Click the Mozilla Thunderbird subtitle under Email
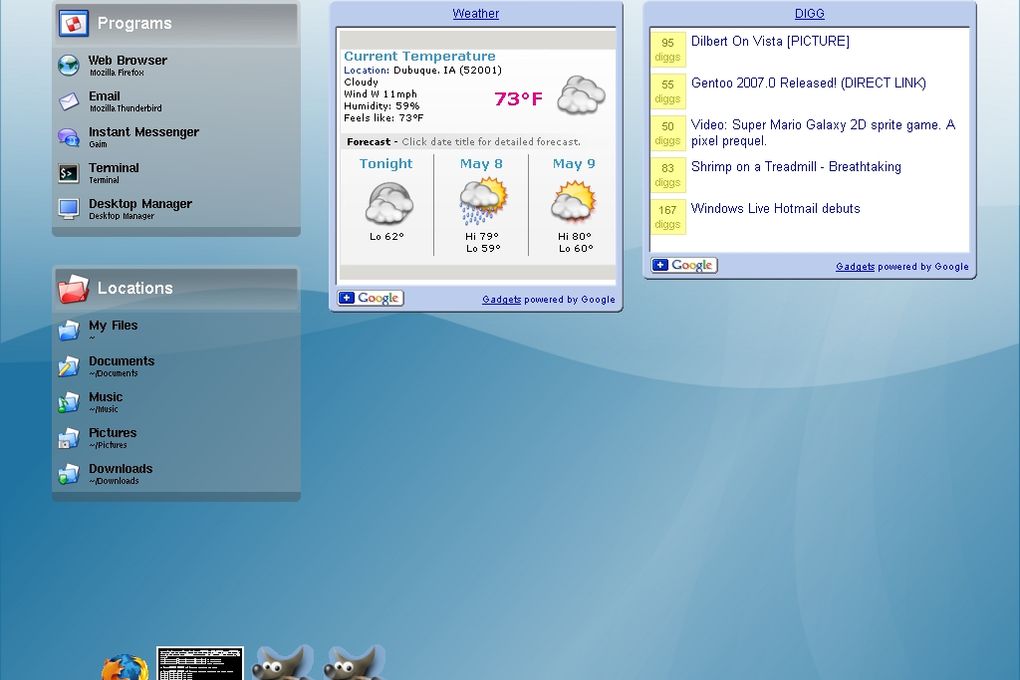Image resolution: width=1020 pixels, height=680 pixels. click(x=126, y=109)
